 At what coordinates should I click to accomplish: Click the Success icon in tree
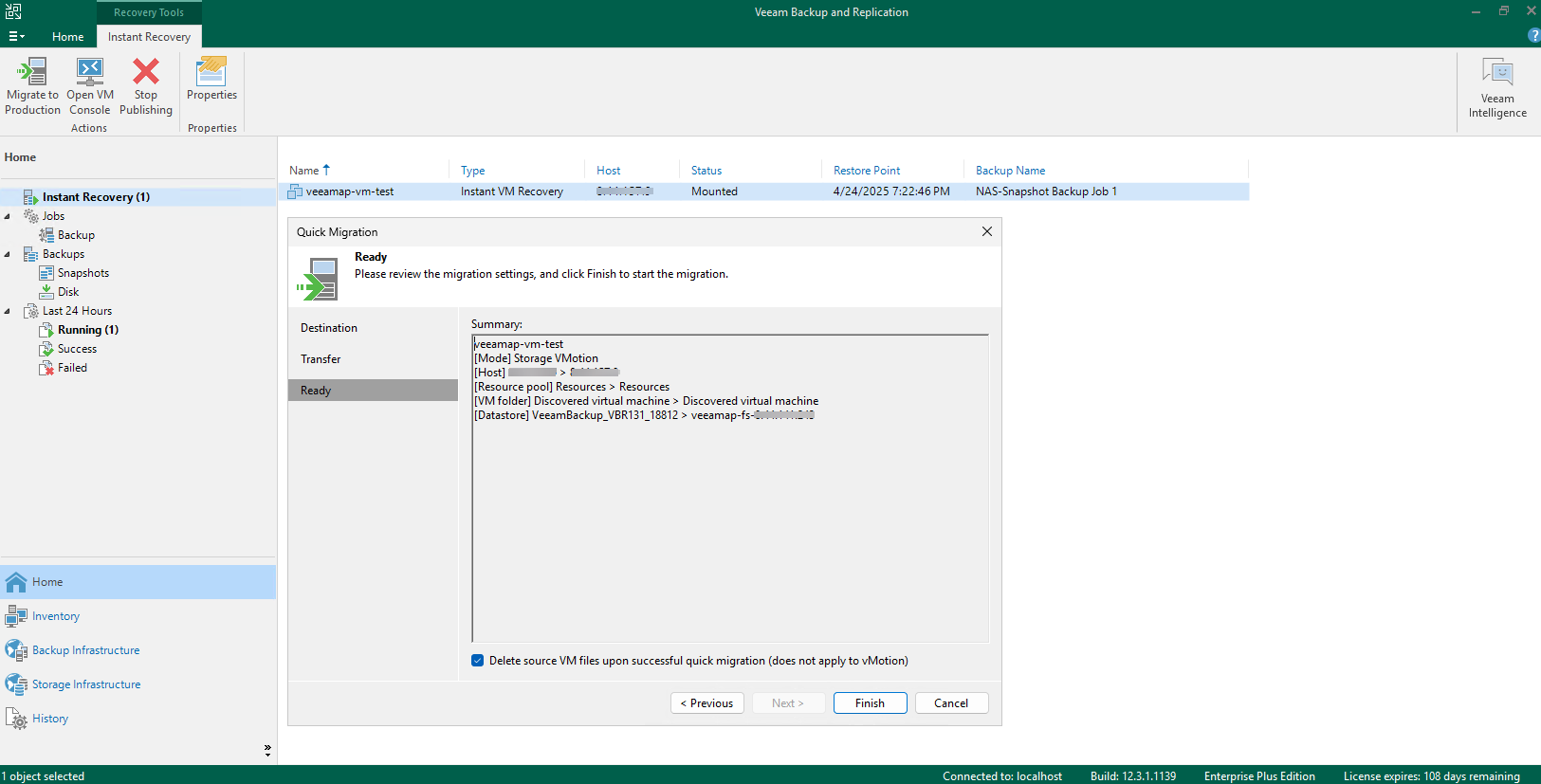click(x=46, y=349)
